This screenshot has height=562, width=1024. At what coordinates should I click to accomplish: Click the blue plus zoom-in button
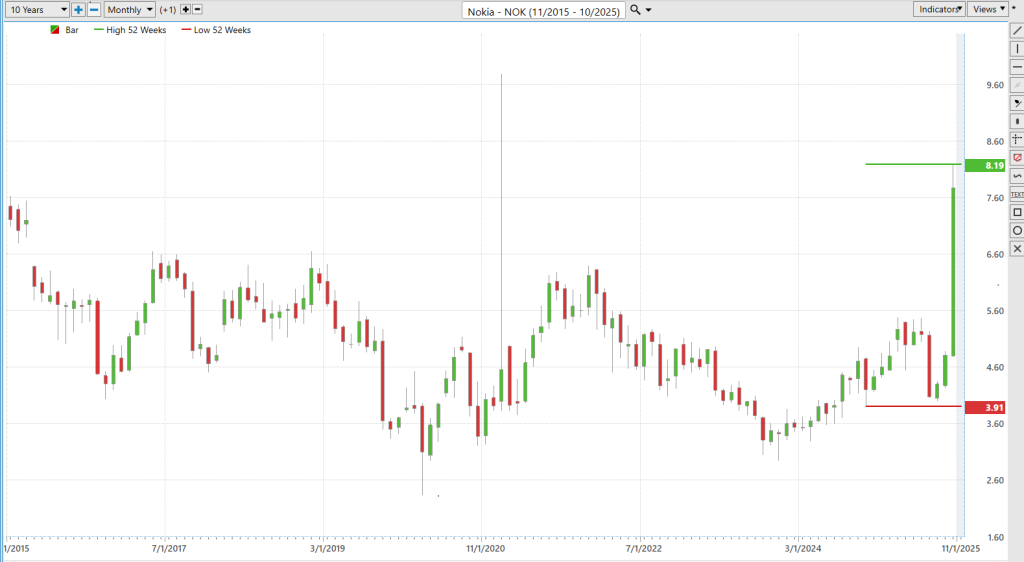[78, 9]
